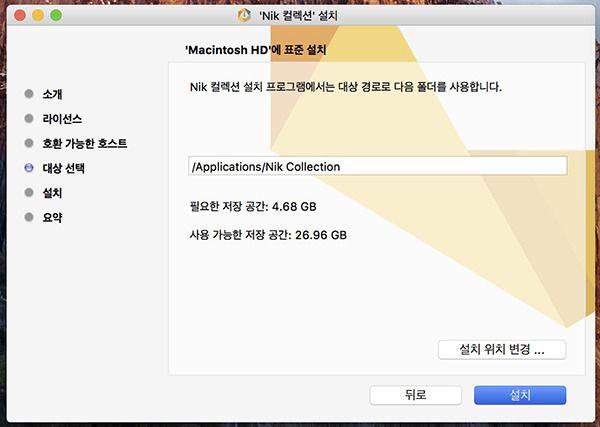Select the 호환 가능한 호스트 step
600x427 pixels.
(x=85, y=143)
